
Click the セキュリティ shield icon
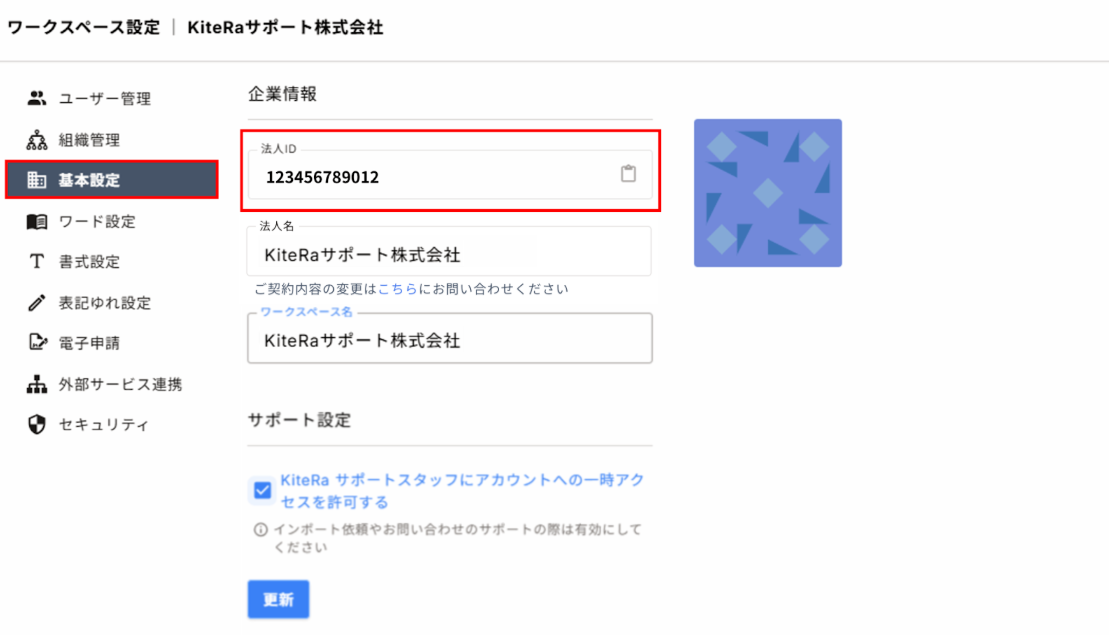pyautogui.click(x=37, y=425)
